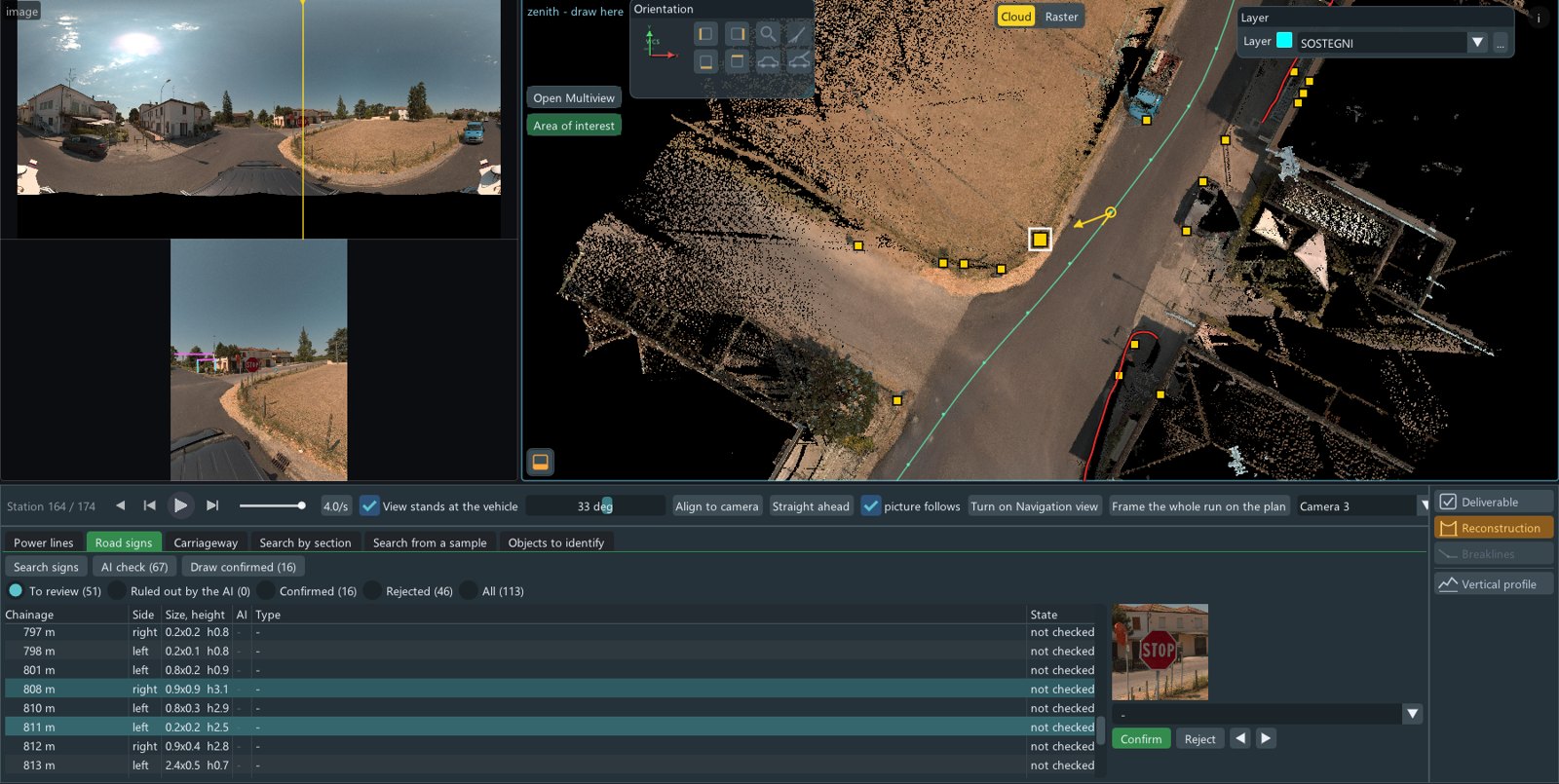Click the magnifier icon in Orientation panel
Screen dimensions: 1559x784
[769, 34]
